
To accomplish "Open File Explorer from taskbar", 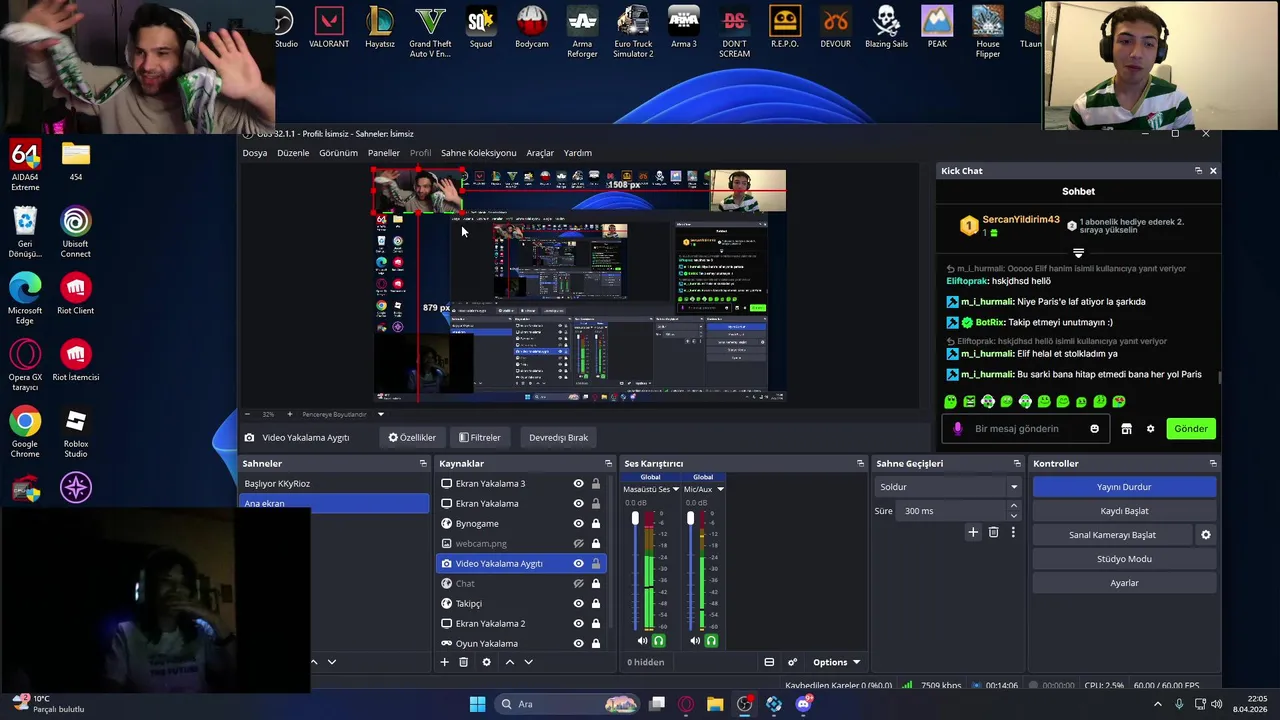I will coord(715,704).
